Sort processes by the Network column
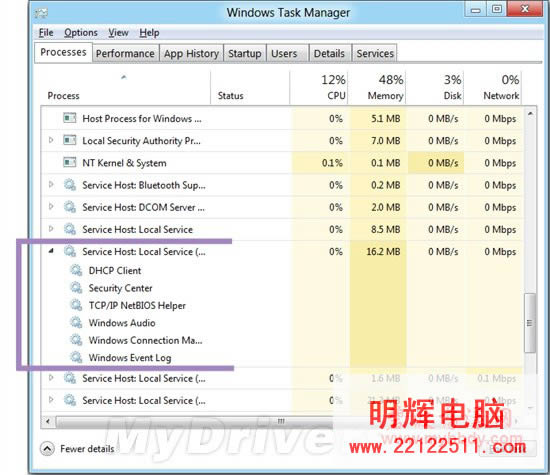 click(x=492, y=88)
